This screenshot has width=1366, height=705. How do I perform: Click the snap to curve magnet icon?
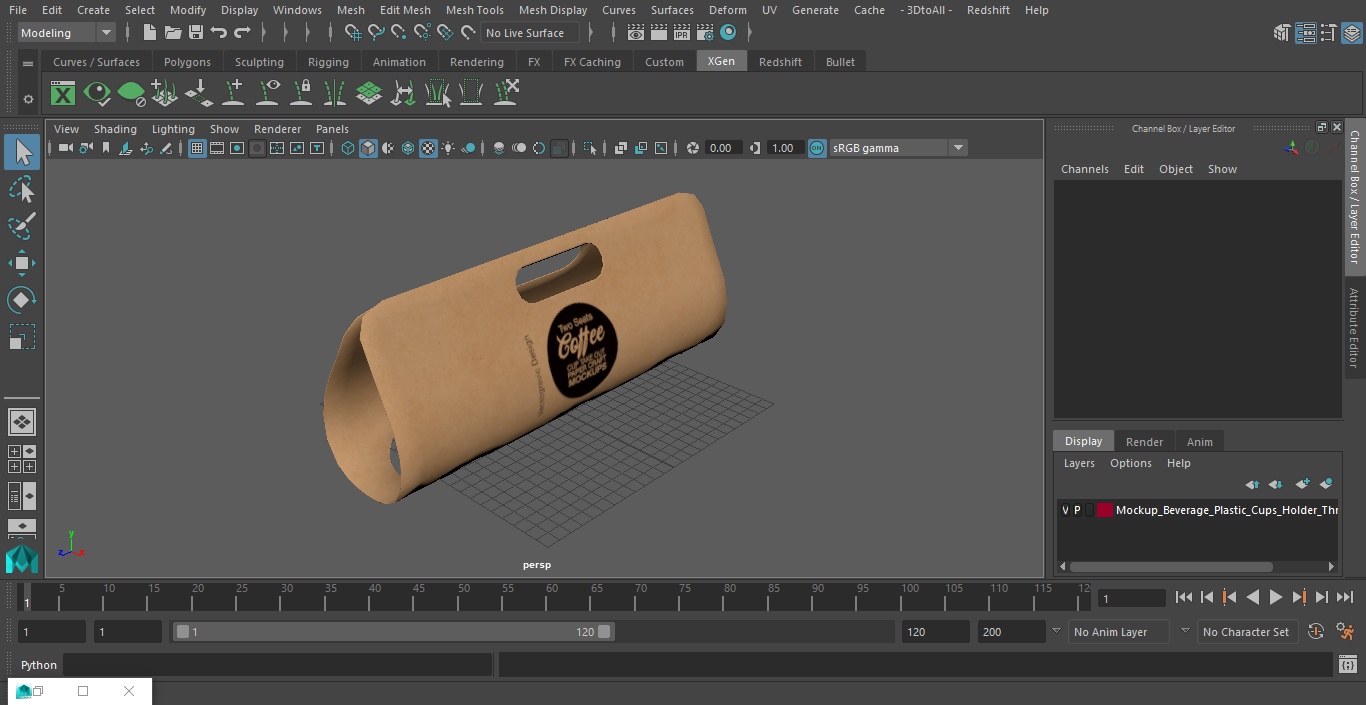pos(376,33)
